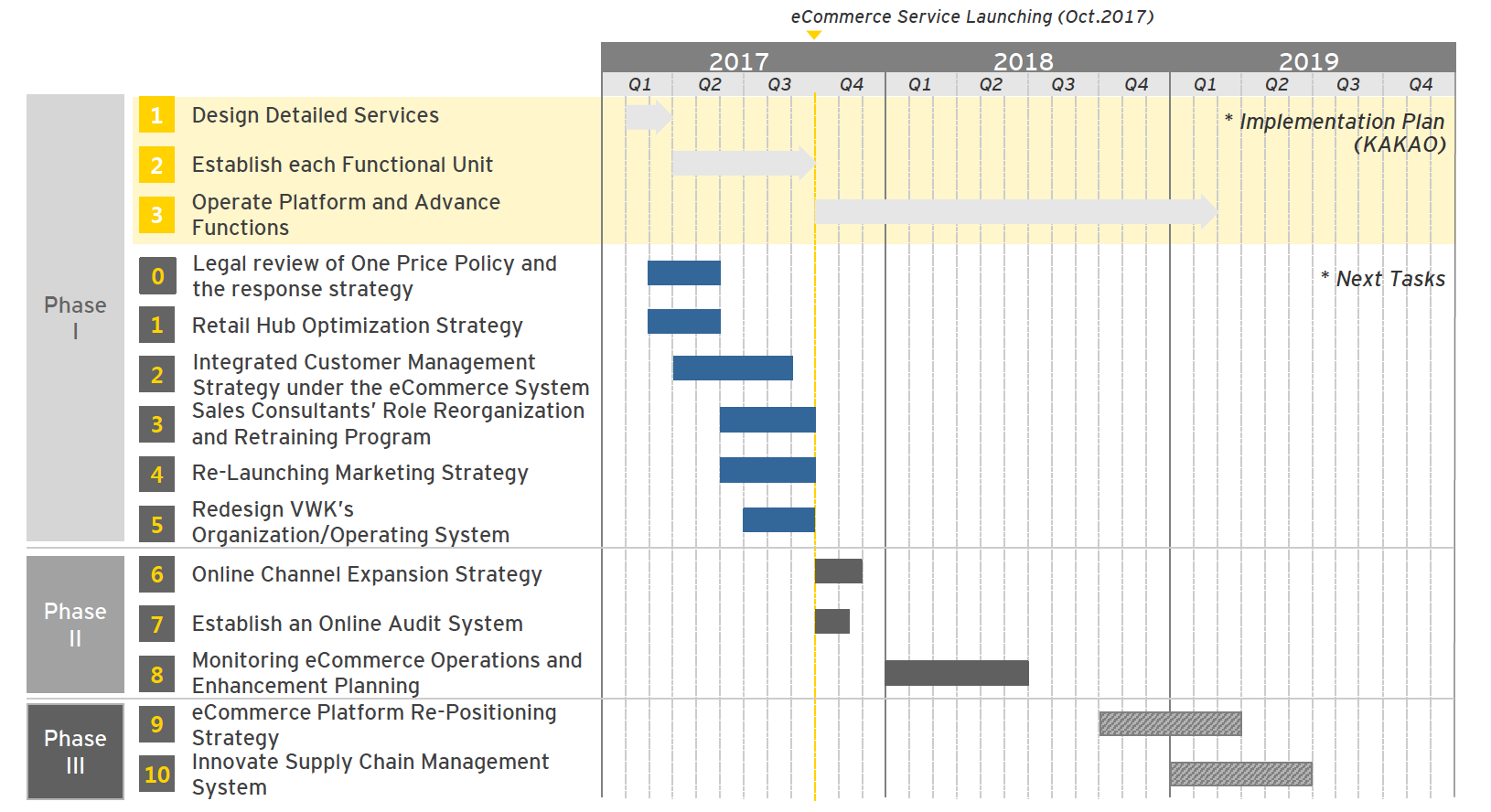Click the eCommerce Service Launching (Oct.2017) caption

(972, 16)
